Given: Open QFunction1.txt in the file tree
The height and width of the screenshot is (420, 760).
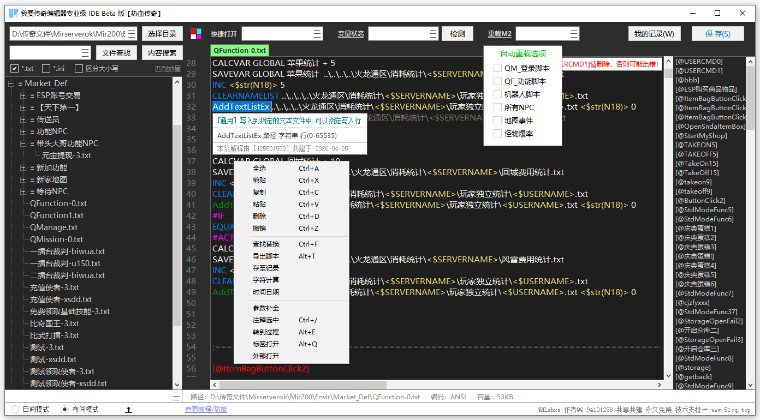Looking at the screenshot, I should 56,215.
